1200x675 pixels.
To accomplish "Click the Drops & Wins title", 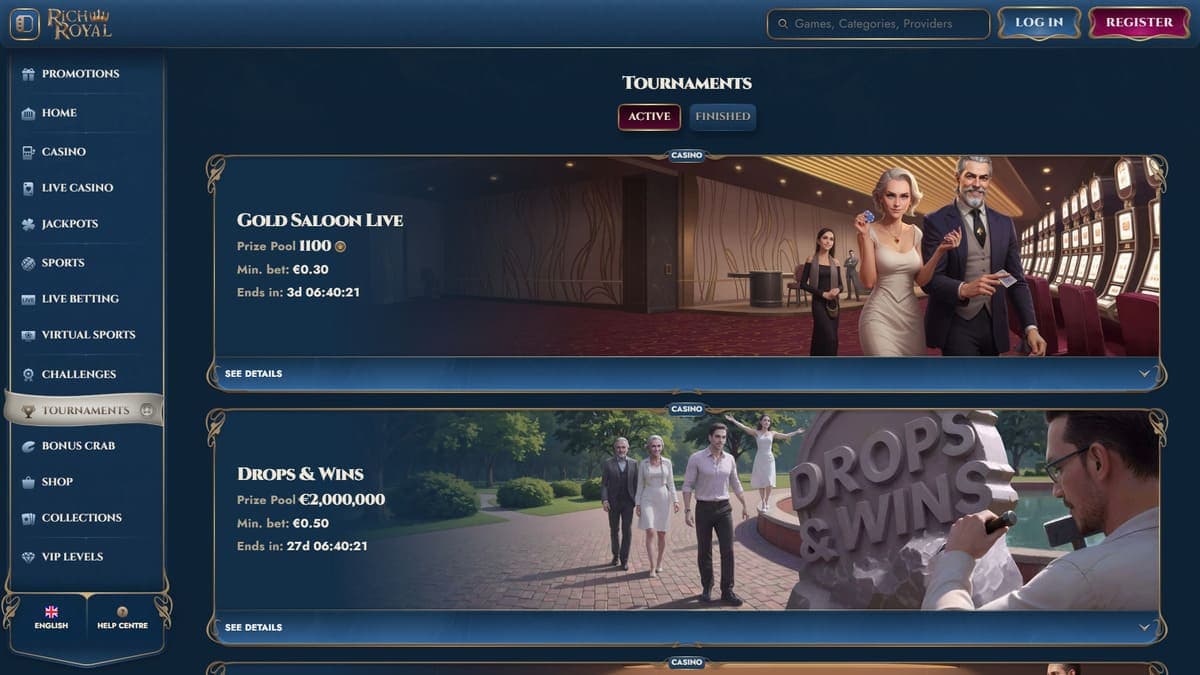I will pos(300,474).
